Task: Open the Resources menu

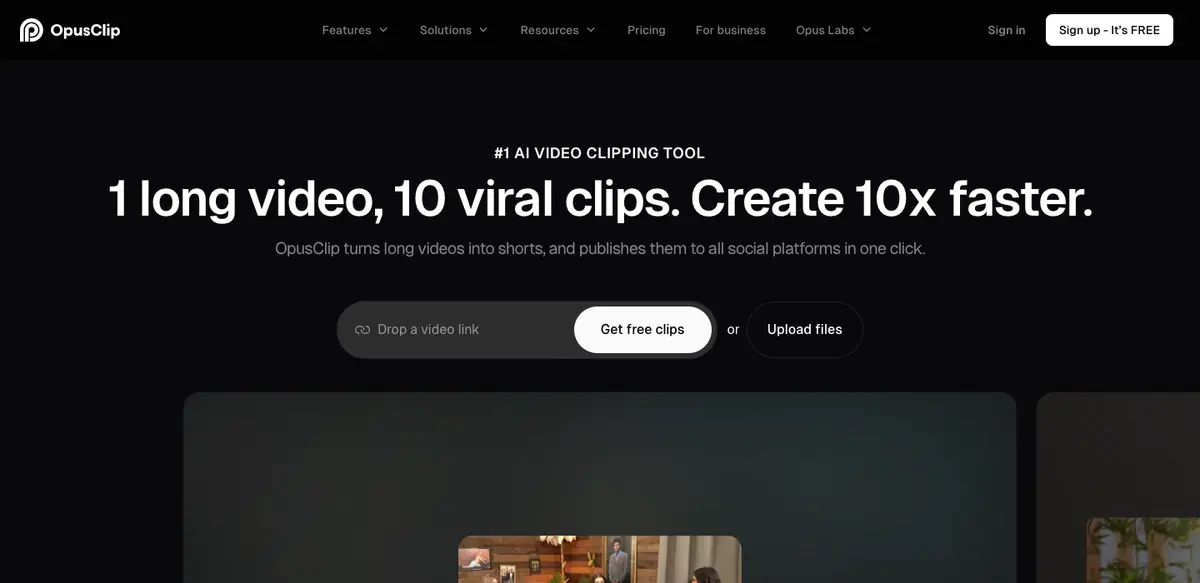Action: (558, 30)
